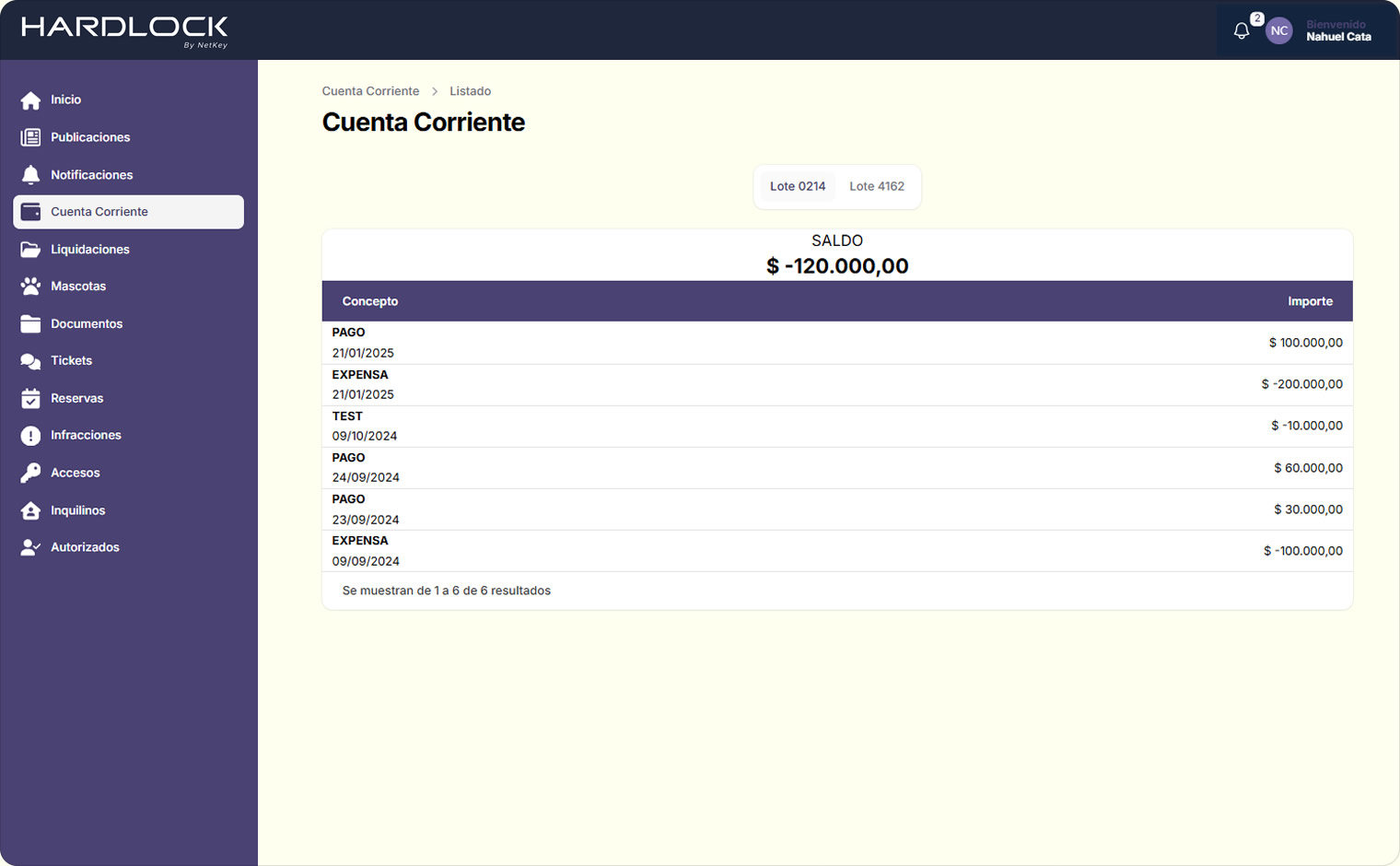
Task: Open Autorizados from the sidebar
Action: (x=85, y=547)
